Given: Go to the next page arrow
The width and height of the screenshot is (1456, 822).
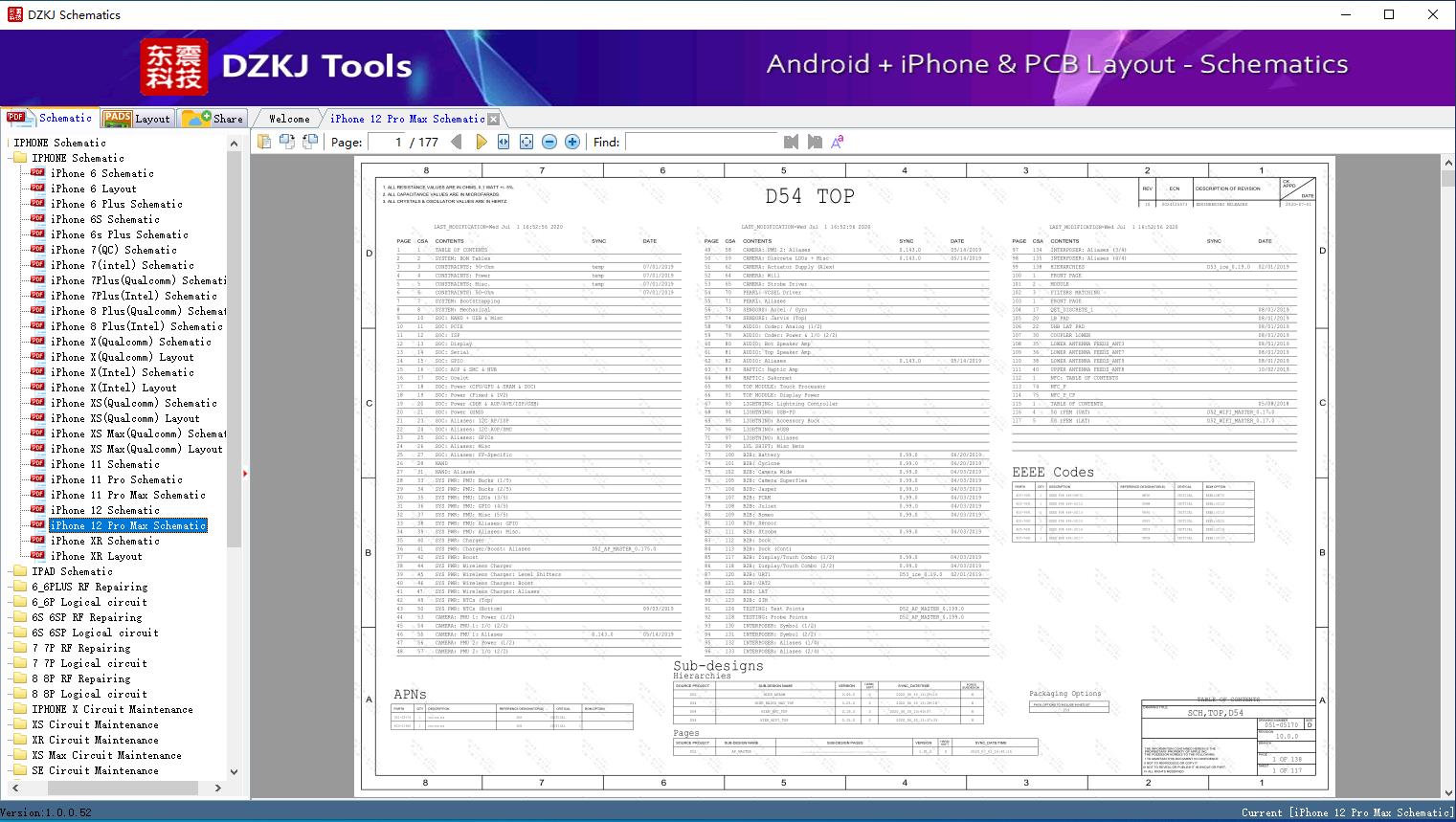Looking at the screenshot, I should click(481, 142).
